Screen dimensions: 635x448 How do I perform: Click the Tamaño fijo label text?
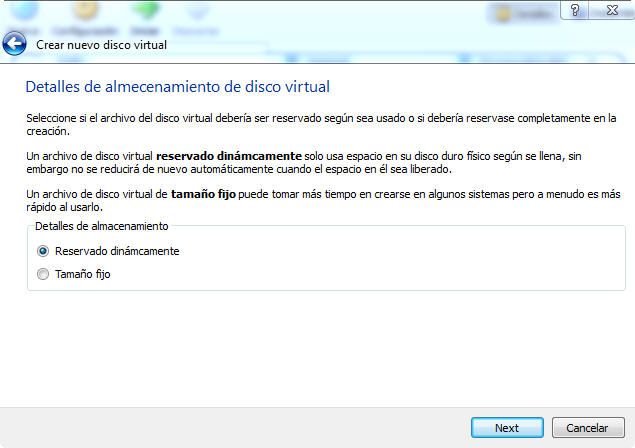(x=83, y=274)
